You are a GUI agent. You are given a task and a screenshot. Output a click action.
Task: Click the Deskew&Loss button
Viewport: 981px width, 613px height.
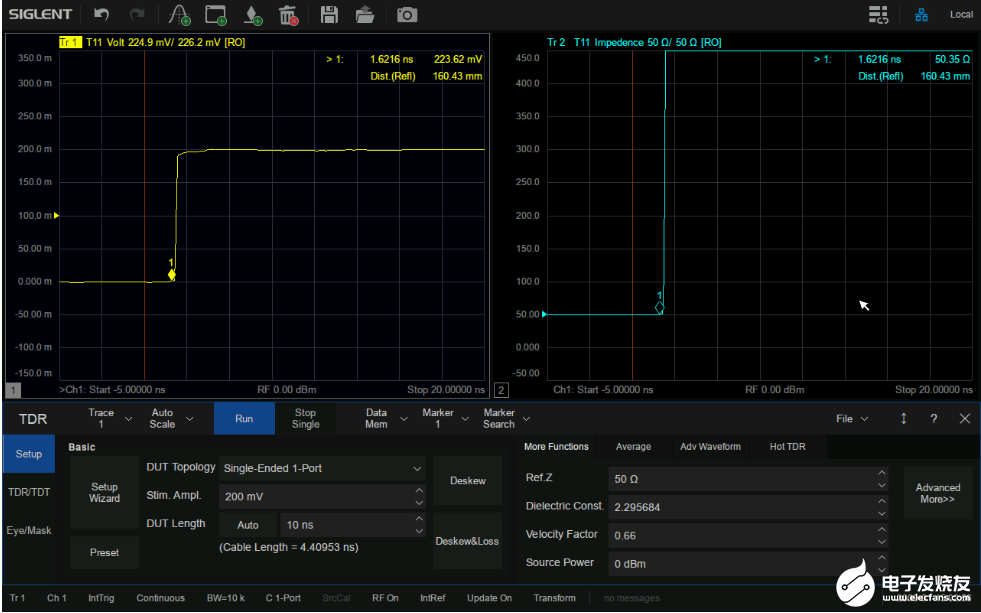[467, 541]
